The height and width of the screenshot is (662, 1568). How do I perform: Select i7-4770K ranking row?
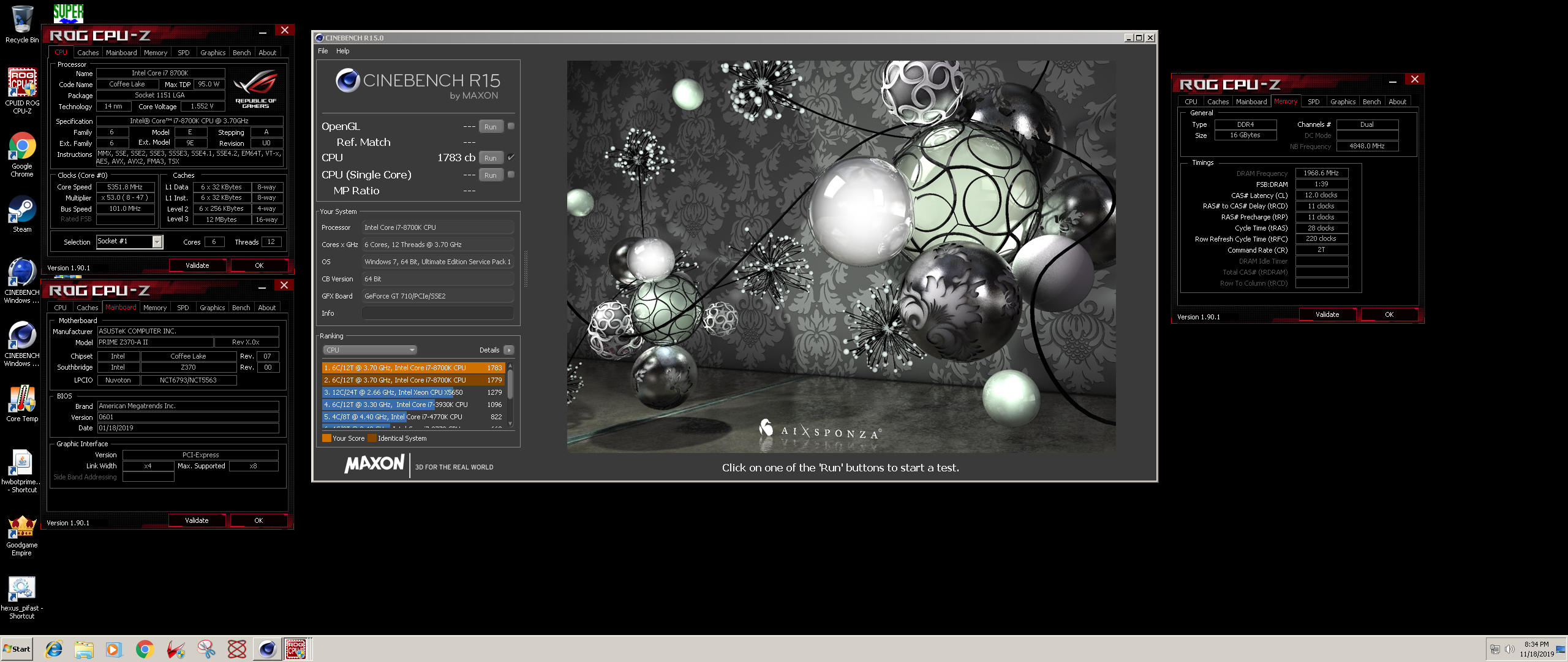413,417
